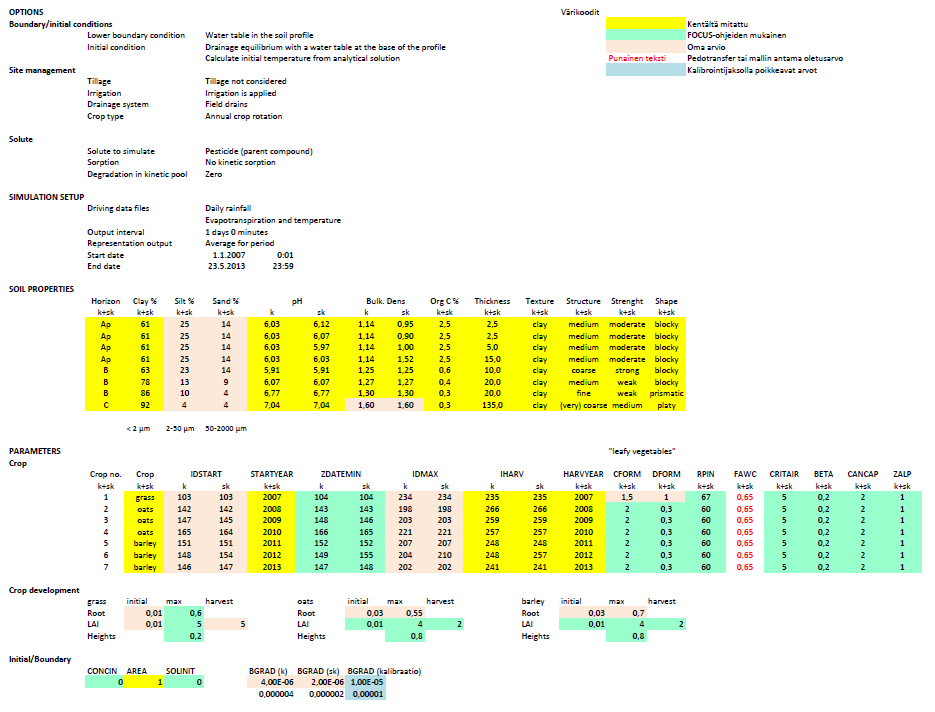This screenshot has height=712, width=935.
Task: Click the '1,00E-05' calibration cell
Action: [366, 682]
